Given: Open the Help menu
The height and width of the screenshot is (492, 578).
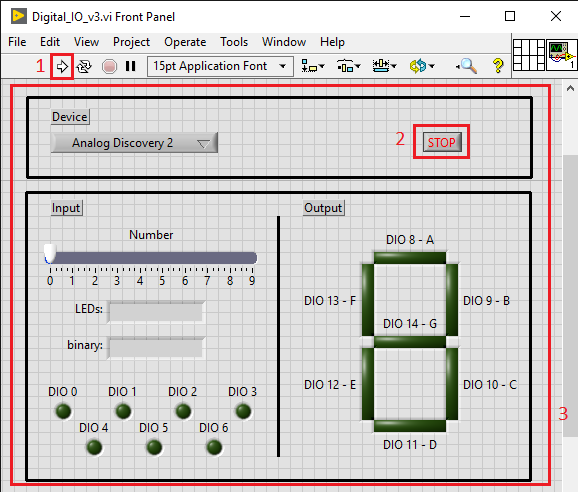Looking at the screenshot, I should [x=332, y=42].
